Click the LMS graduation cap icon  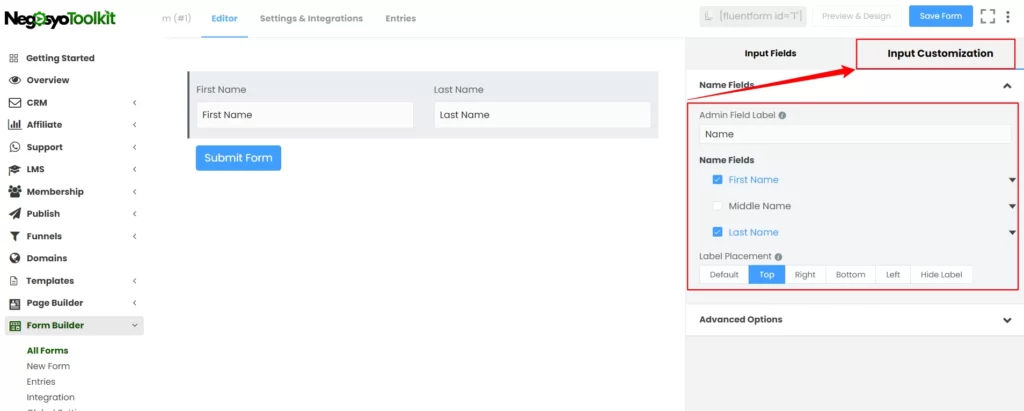(x=14, y=169)
